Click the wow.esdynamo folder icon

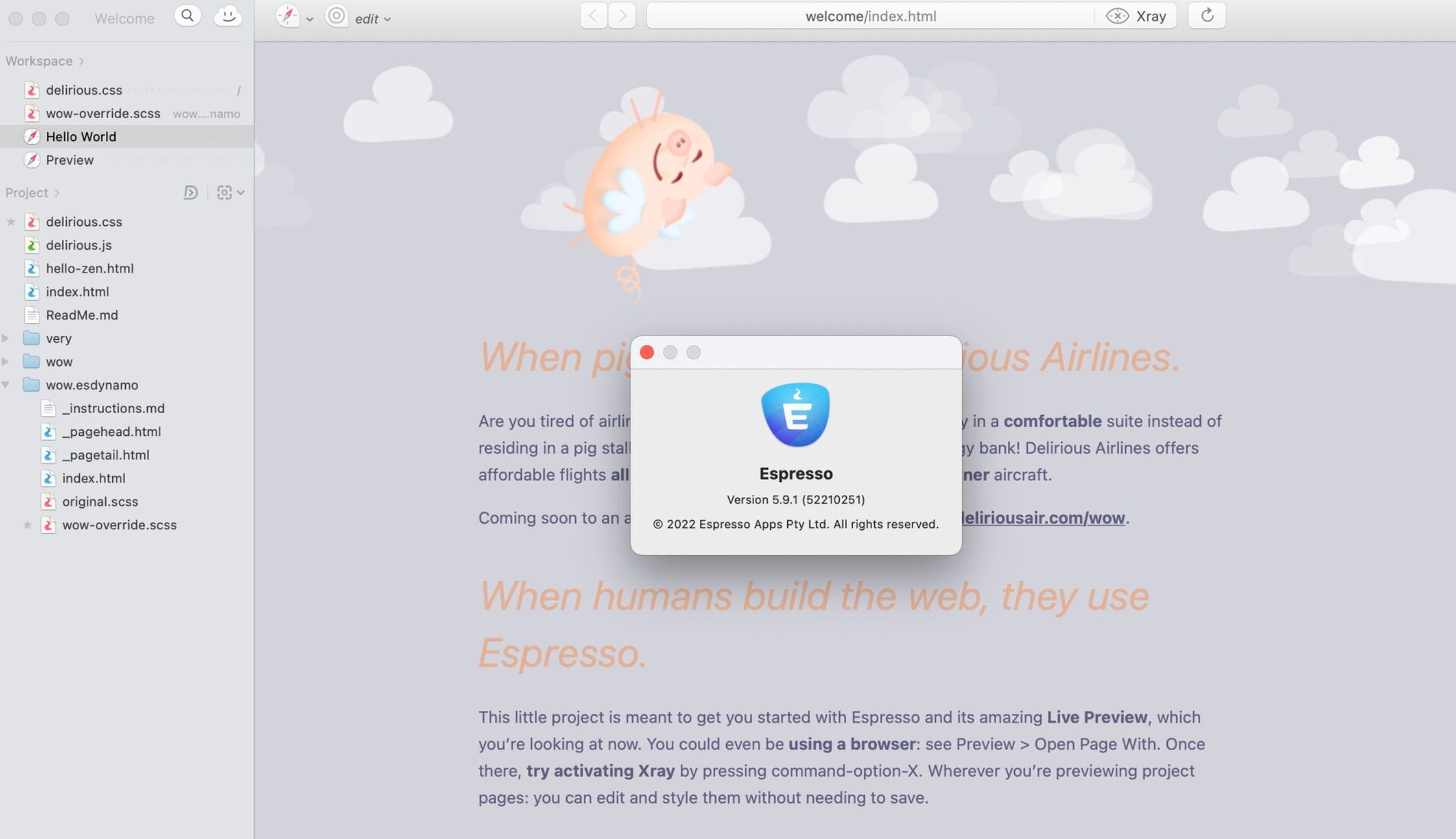coord(31,385)
